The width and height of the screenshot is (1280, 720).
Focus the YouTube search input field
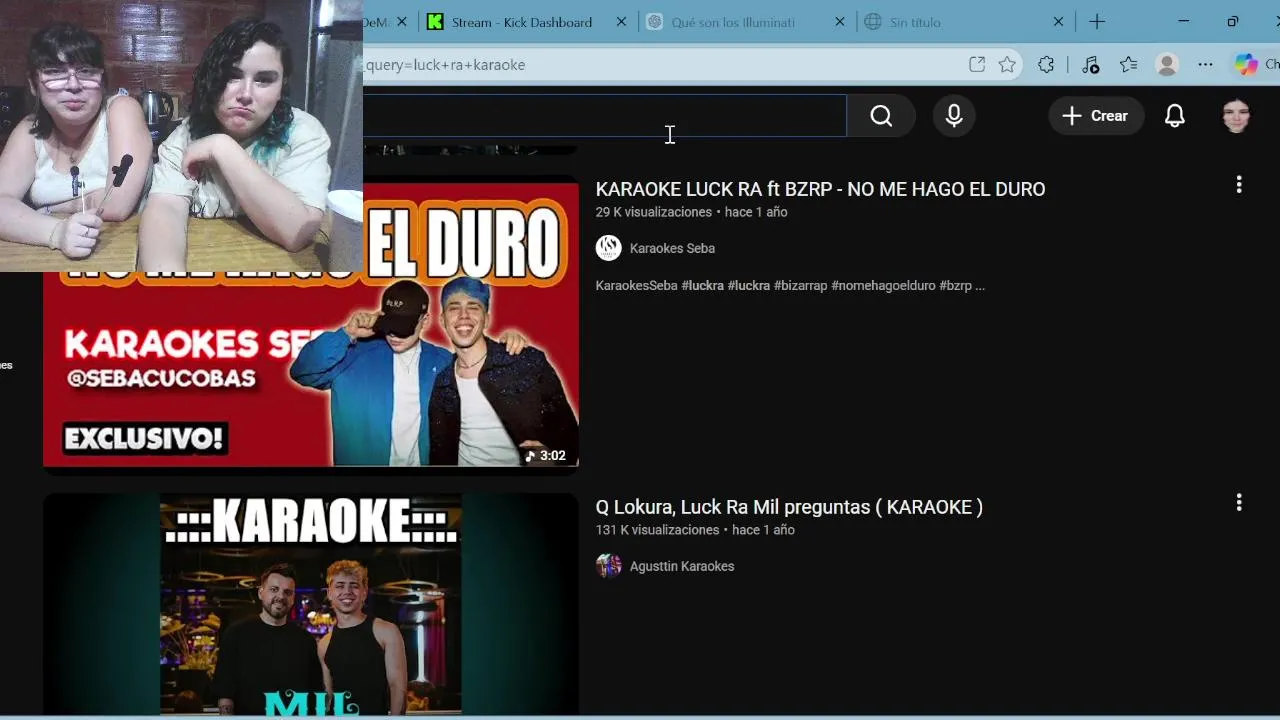(x=604, y=116)
